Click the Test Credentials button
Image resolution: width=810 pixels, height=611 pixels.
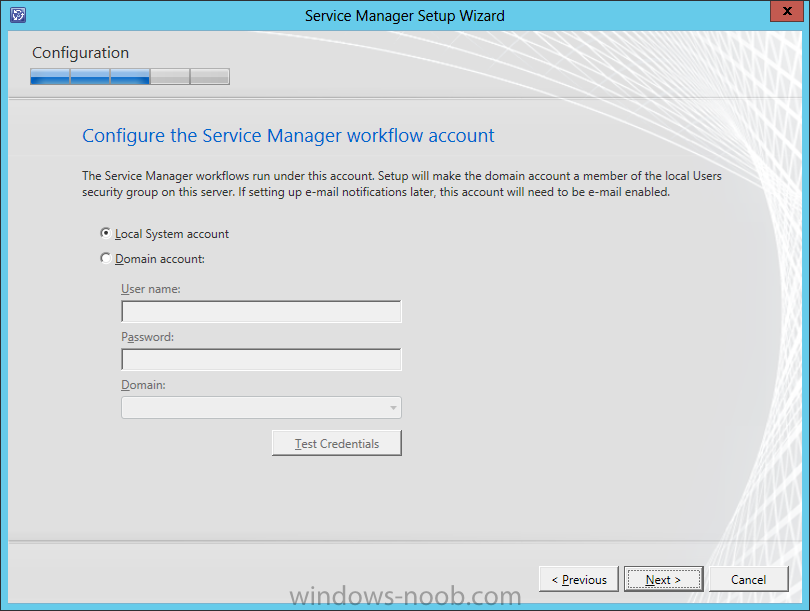(337, 443)
